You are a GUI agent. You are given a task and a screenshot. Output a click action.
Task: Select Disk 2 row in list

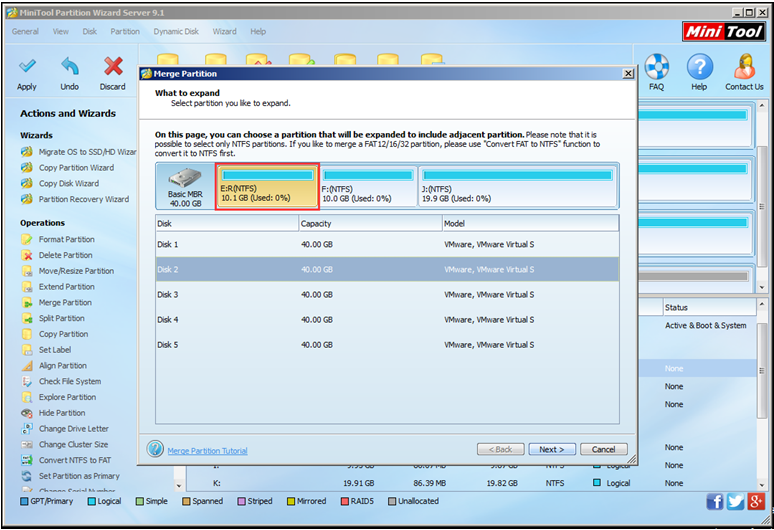pyautogui.click(x=387, y=269)
